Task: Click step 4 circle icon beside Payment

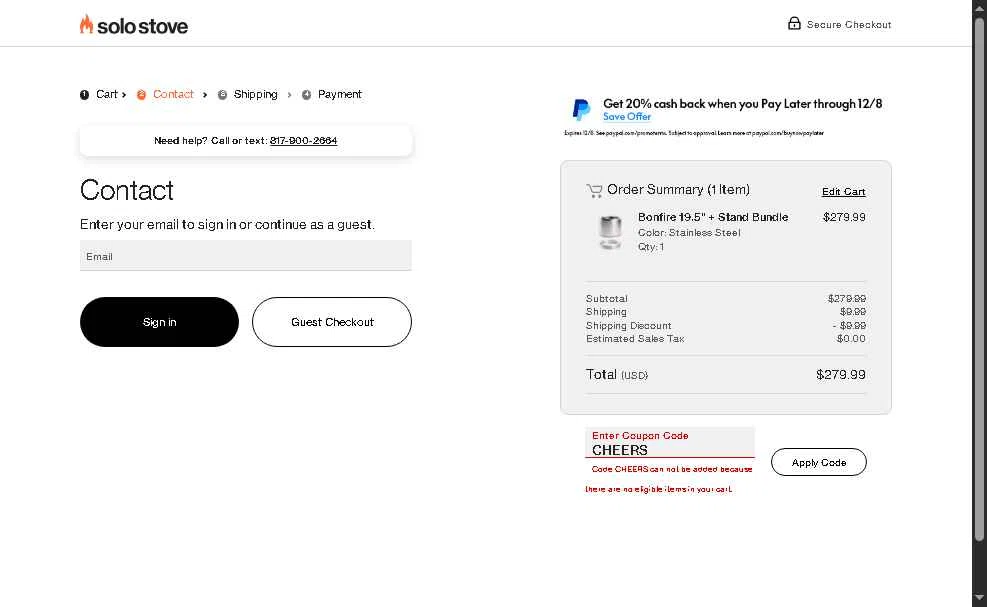Action: tap(307, 95)
